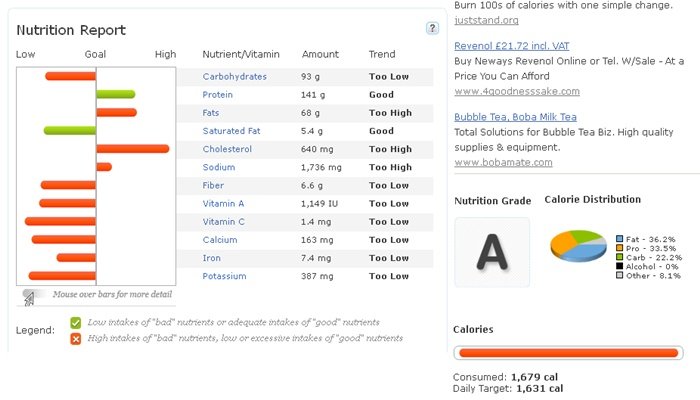Click the Nutrition Grade A badge

pos(492,252)
